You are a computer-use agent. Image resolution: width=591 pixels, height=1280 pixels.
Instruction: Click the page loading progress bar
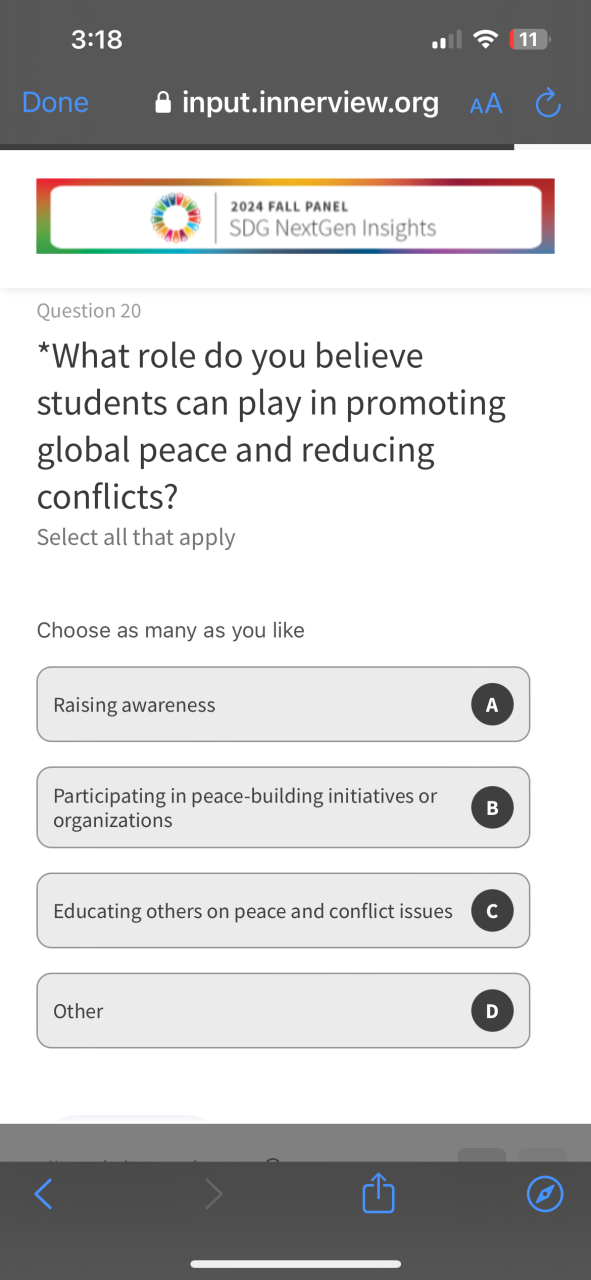tap(257, 147)
